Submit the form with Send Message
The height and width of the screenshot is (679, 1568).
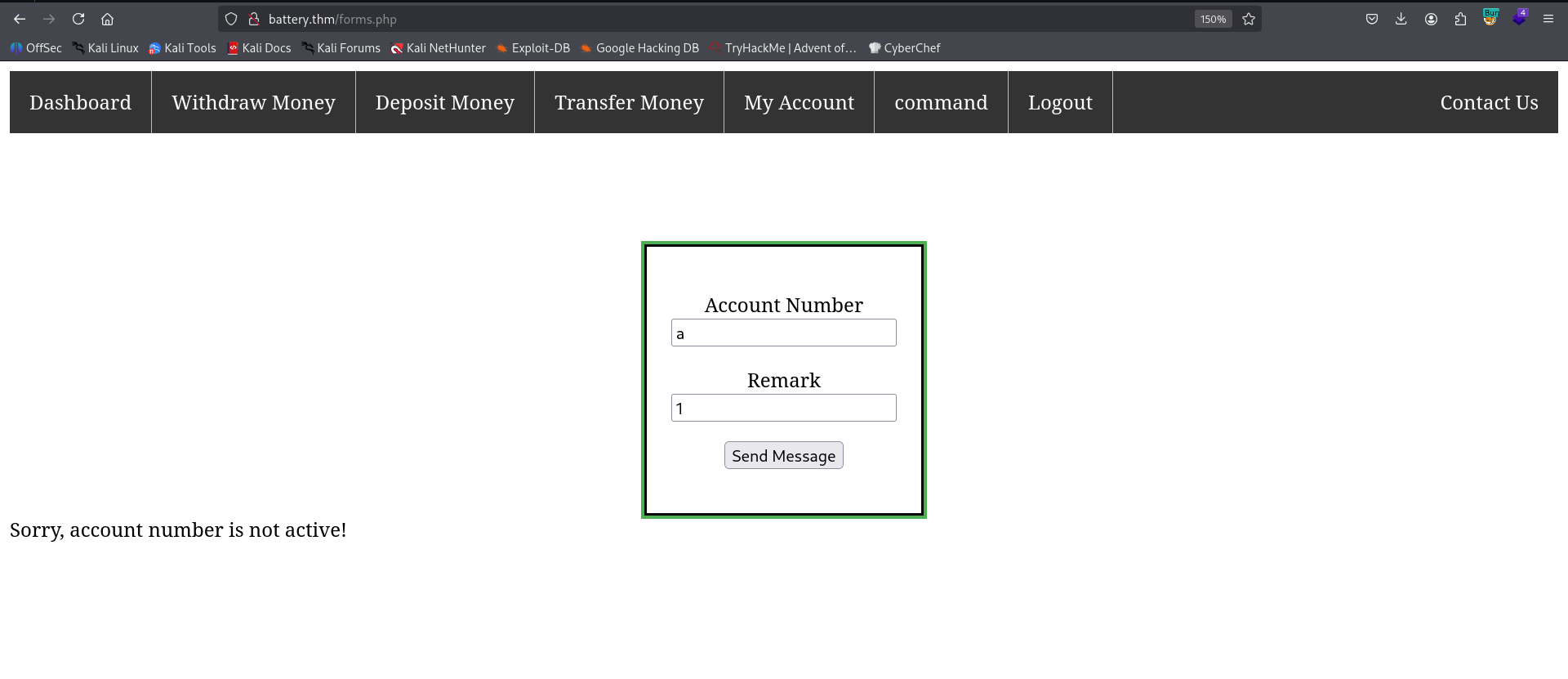click(784, 455)
